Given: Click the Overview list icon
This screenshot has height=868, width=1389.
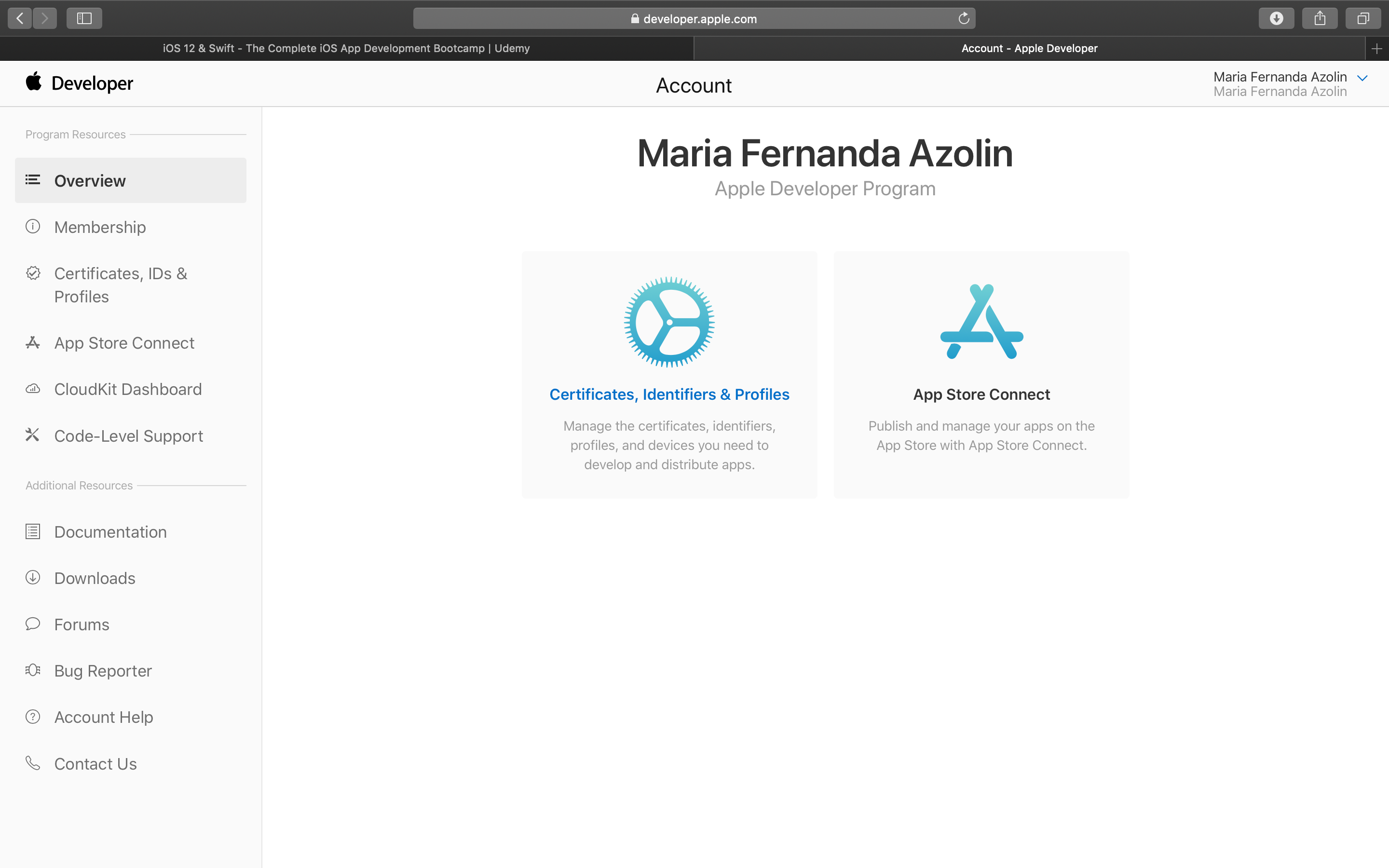Looking at the screenshot, I should coord(33,180).
